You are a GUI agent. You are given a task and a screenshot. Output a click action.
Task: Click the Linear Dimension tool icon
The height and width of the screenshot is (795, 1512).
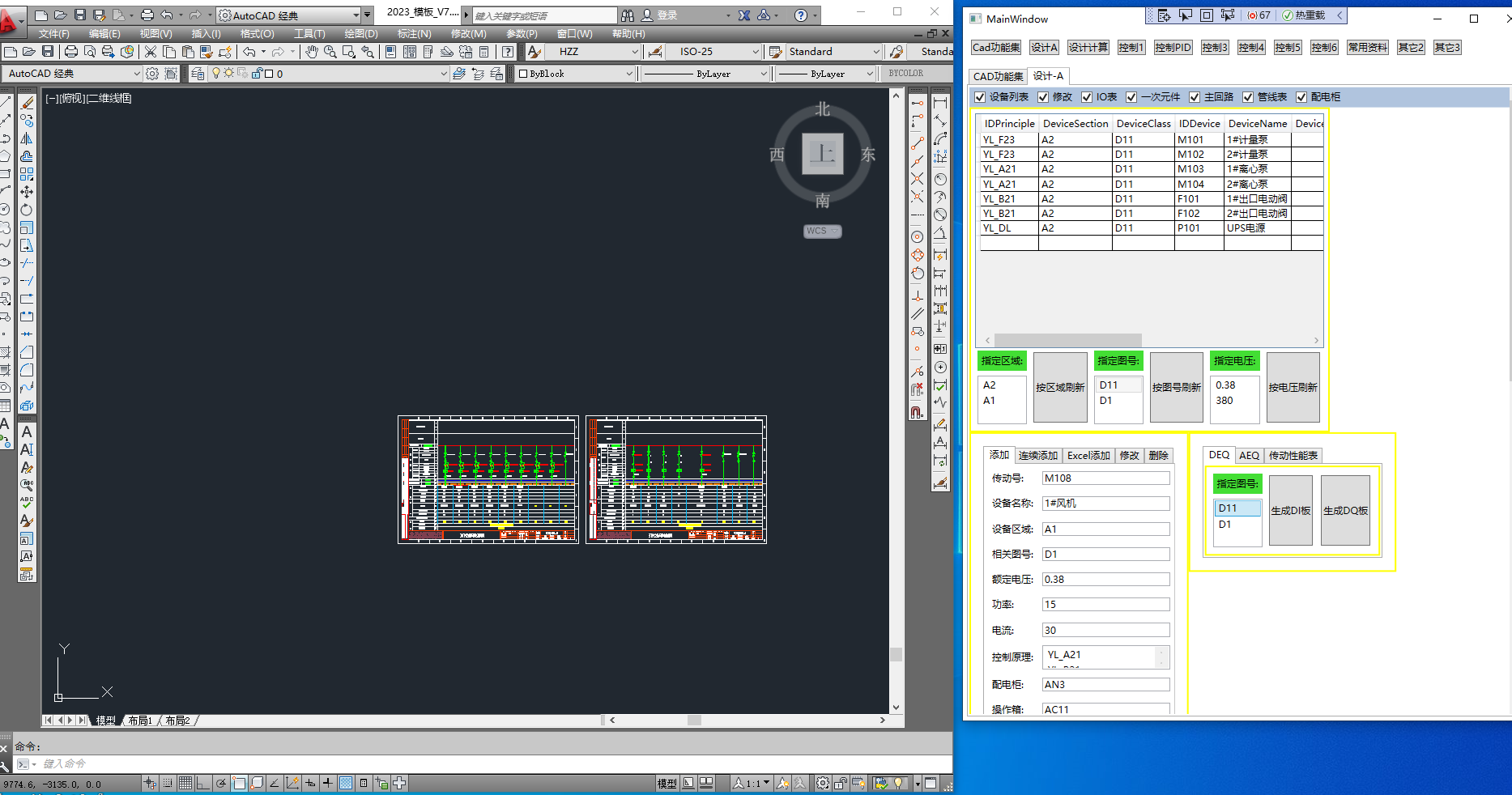click(x=940, y=103)
